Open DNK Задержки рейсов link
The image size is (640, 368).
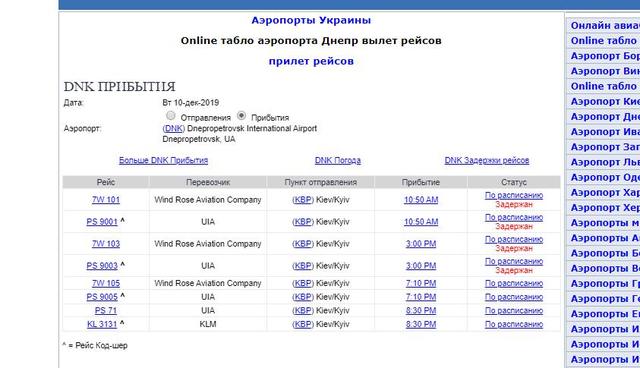click(x=487, y=160)
